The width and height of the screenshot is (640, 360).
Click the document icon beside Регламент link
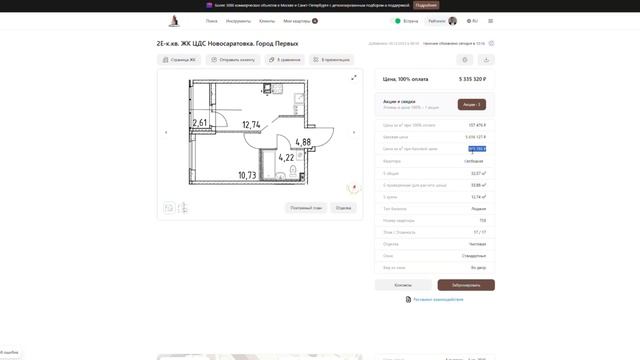[408, 300]
